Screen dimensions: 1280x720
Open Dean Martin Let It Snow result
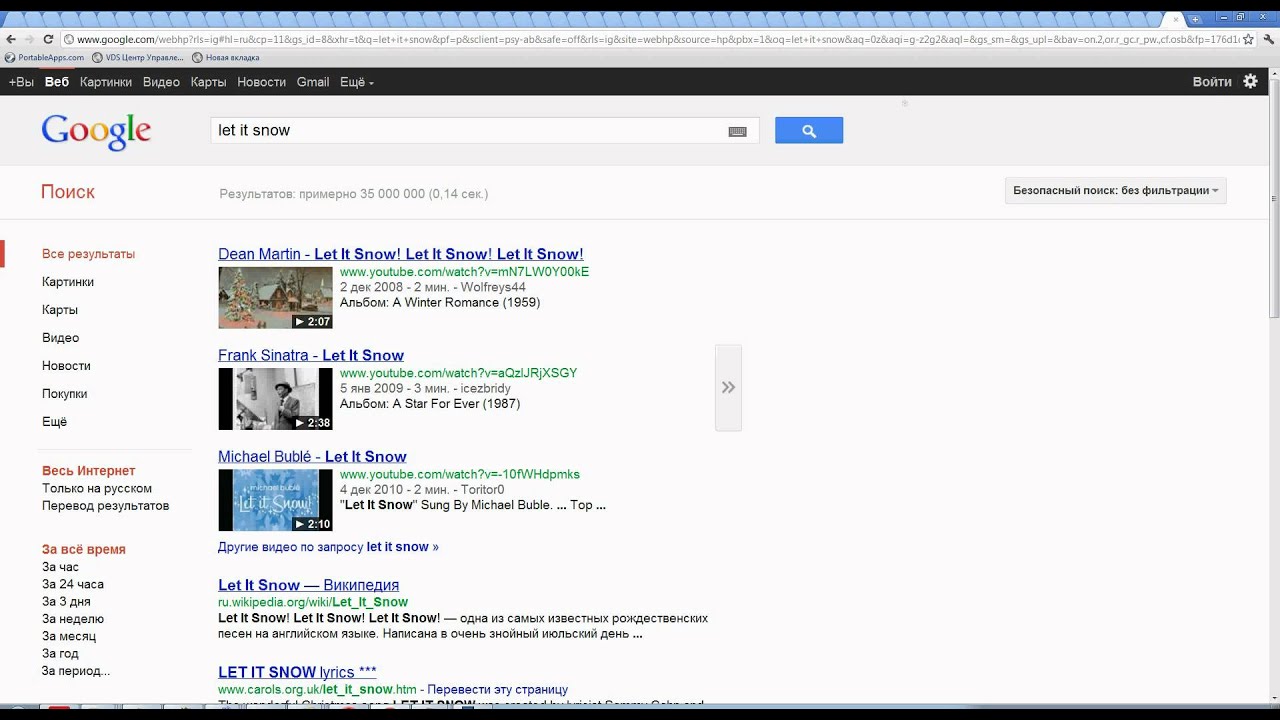(401, 254)
